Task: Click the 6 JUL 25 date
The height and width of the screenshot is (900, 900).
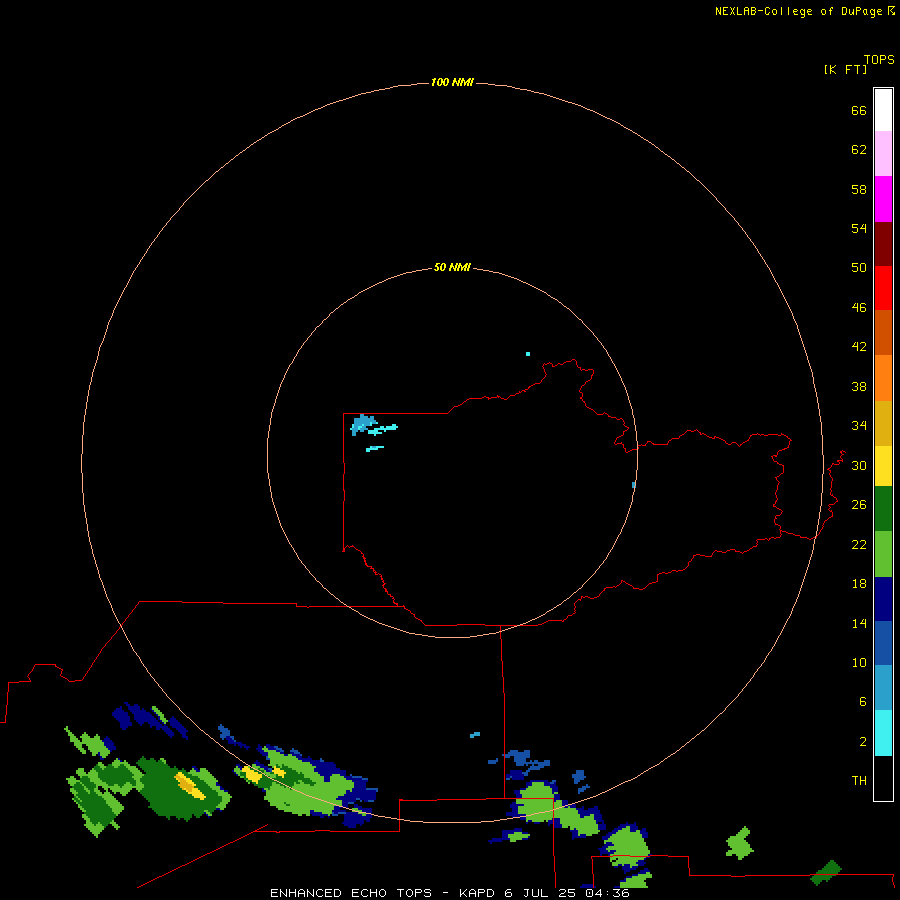Action: point(540,893)
